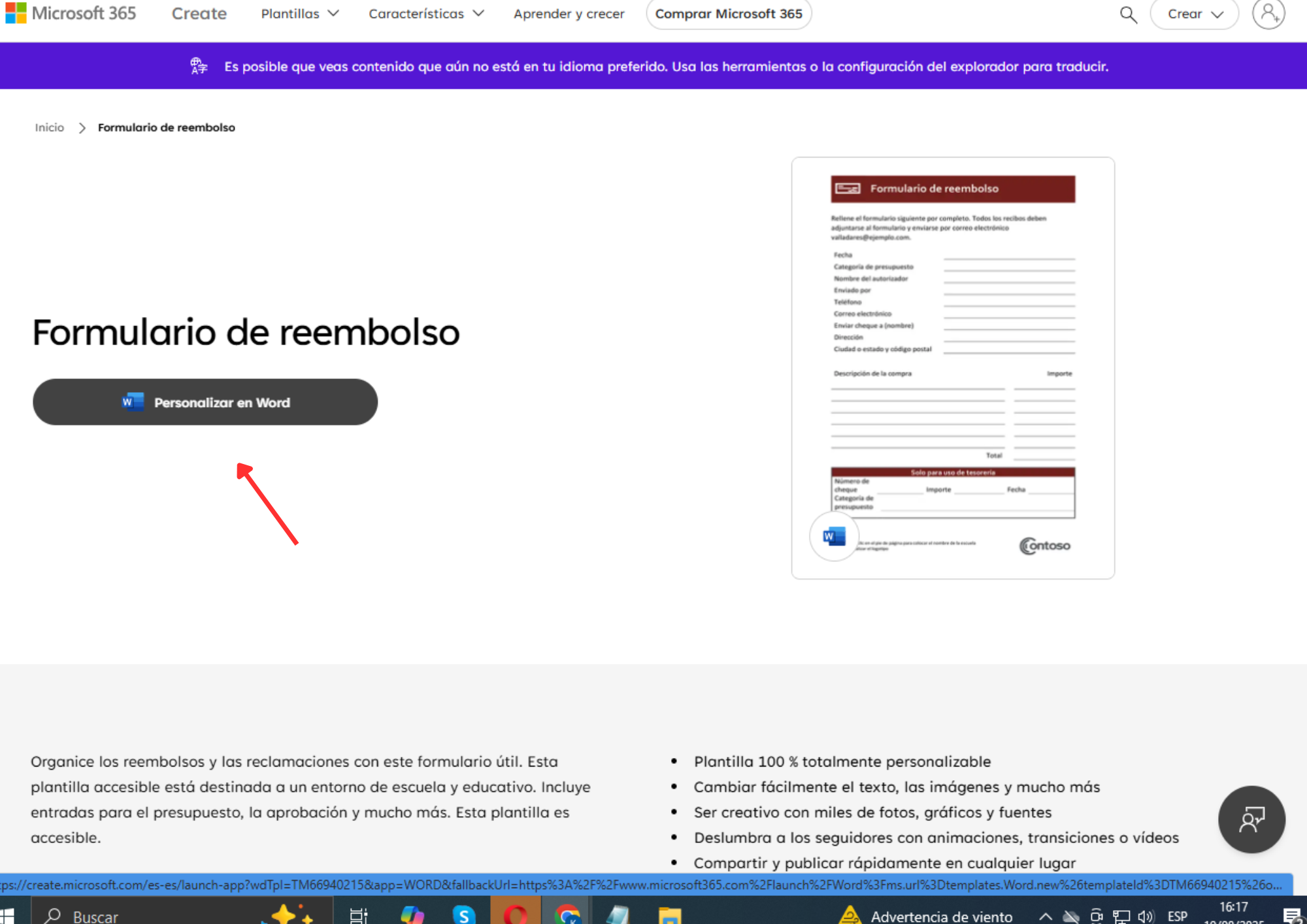Expand the Plantillas menu
1307x924 pixels.
[300, 14]
